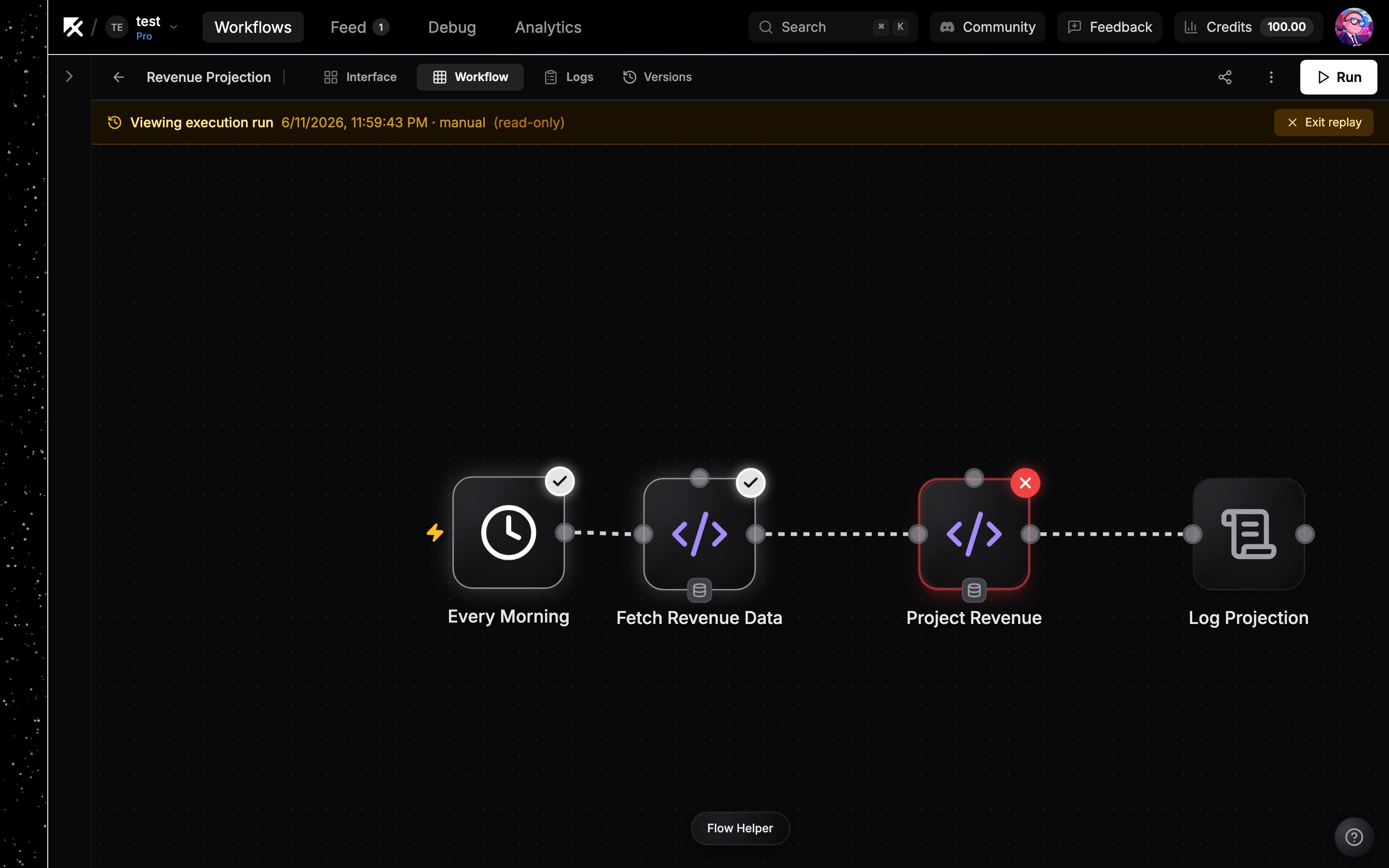Click the input port of Log Projection
This screenshot has width=1389, height=868.
tap(1193, 534)
